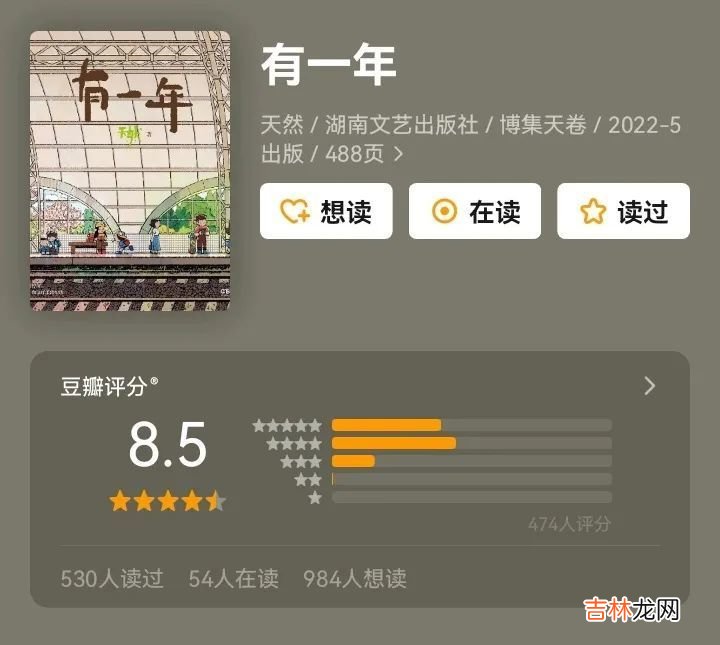Click the four-star rating distribution bar
The height and width of the screenshot is (645, 720).
pyautogui.click(x=472, y=443)
